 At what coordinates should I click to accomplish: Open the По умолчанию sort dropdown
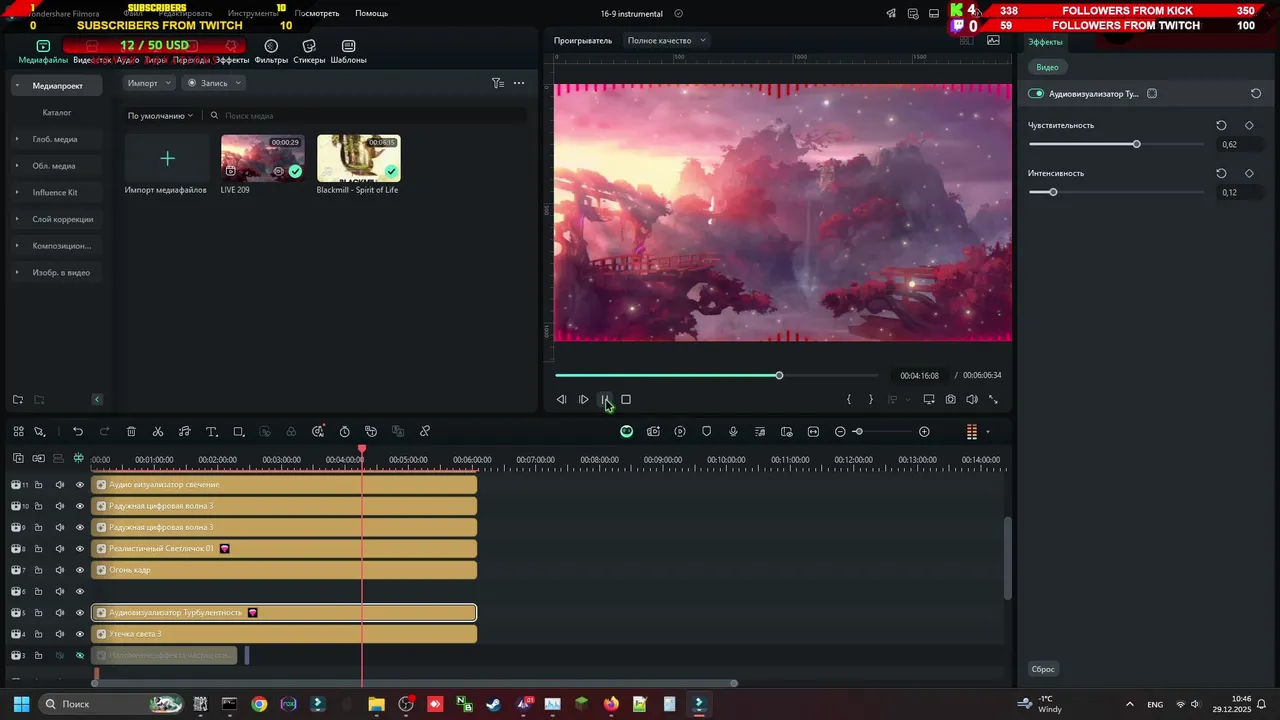tap(160, 116)
